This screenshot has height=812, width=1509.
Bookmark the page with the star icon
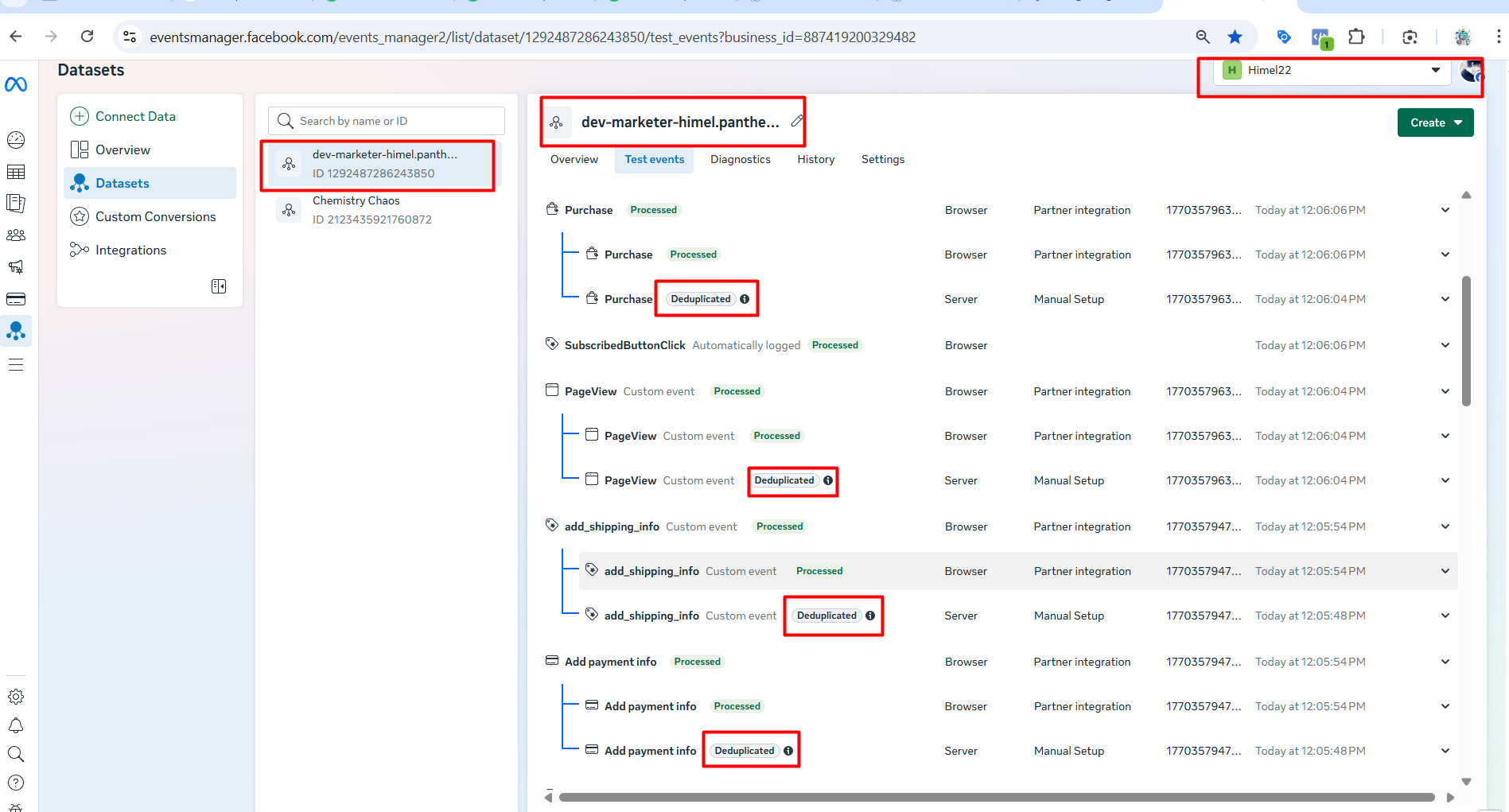1235,37
